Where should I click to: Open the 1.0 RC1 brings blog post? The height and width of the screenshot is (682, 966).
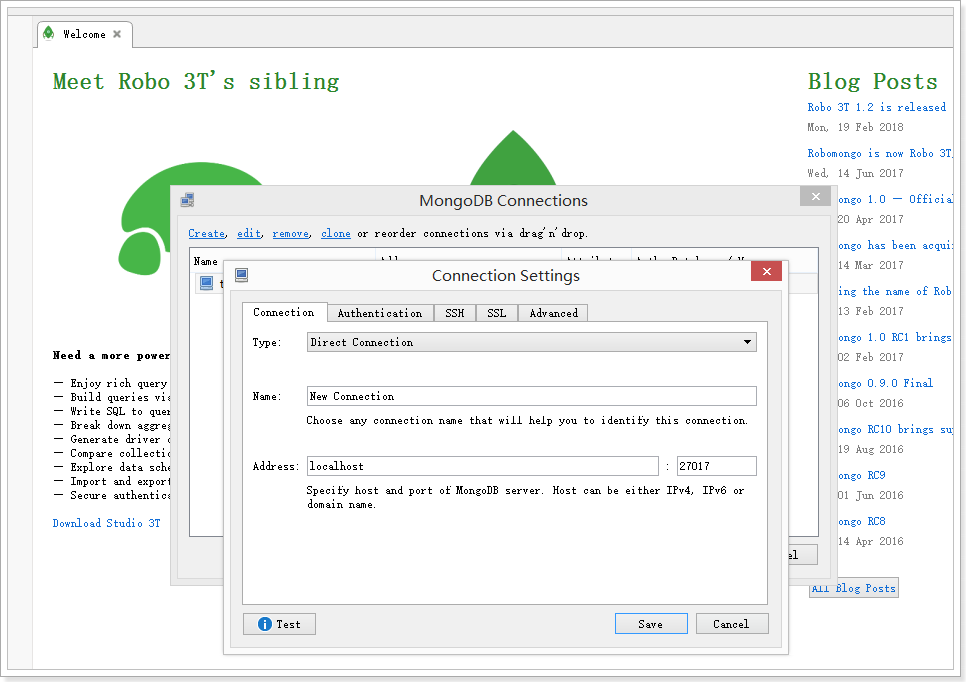[895, 337]
